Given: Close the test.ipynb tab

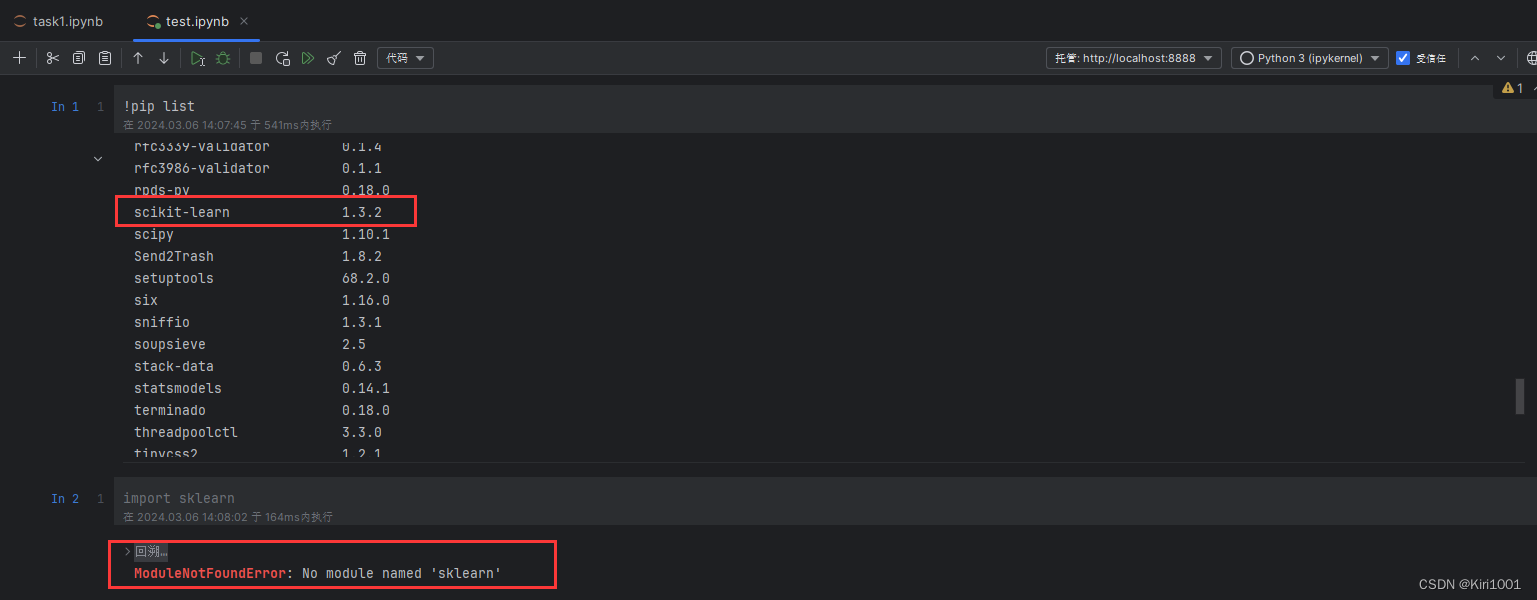Looking at the screenshot, I should pyautogui.click(x=243, y=19).
